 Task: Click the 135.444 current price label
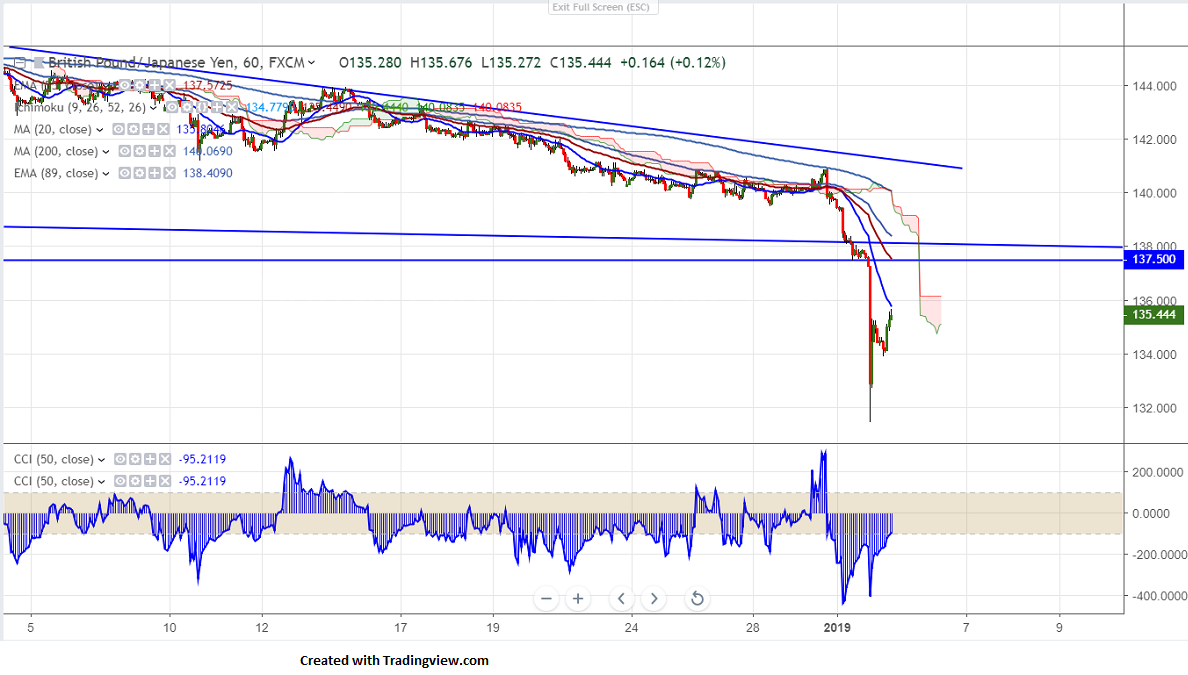1153,314
